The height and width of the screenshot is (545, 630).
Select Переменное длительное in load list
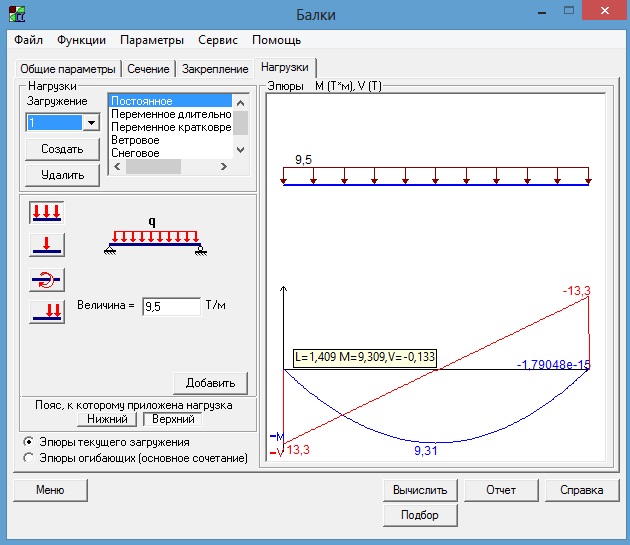[171, 114]
